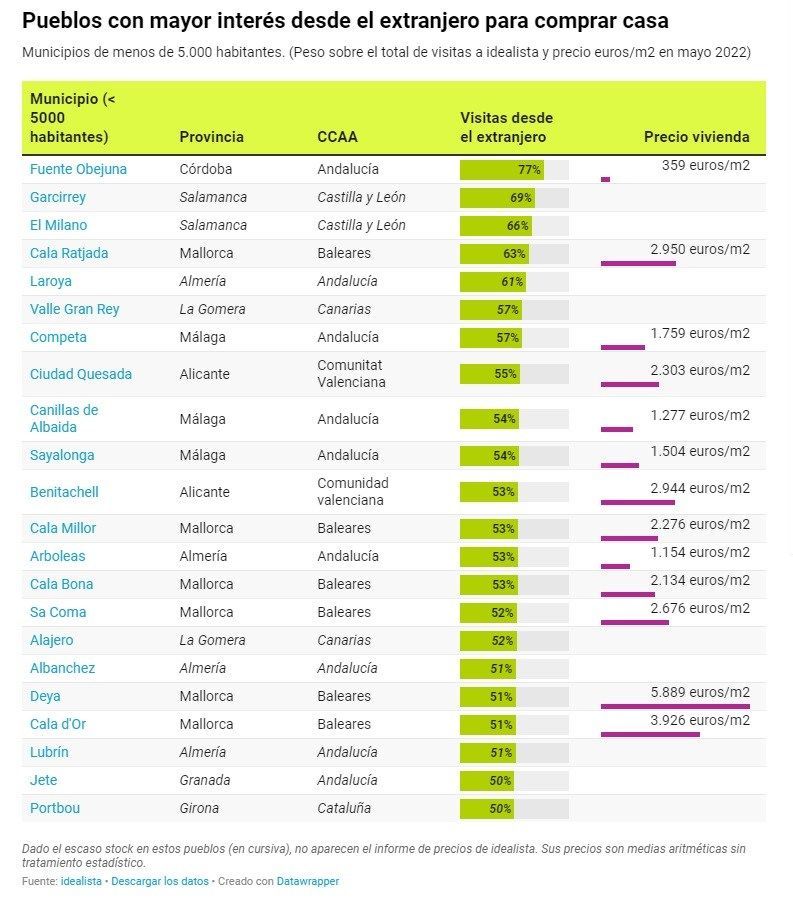Viewport: 793px width, 915px height.
Task: Click the Precio vivienda column header
Action: 696,137
